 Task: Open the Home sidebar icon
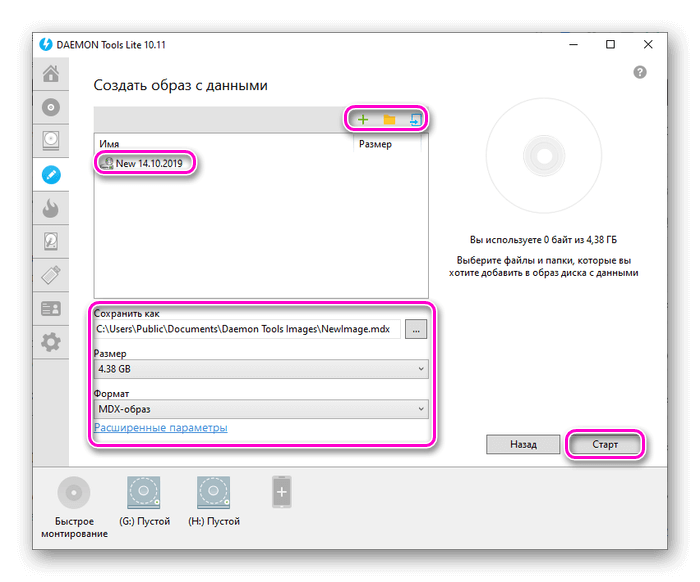pos(51,74)
